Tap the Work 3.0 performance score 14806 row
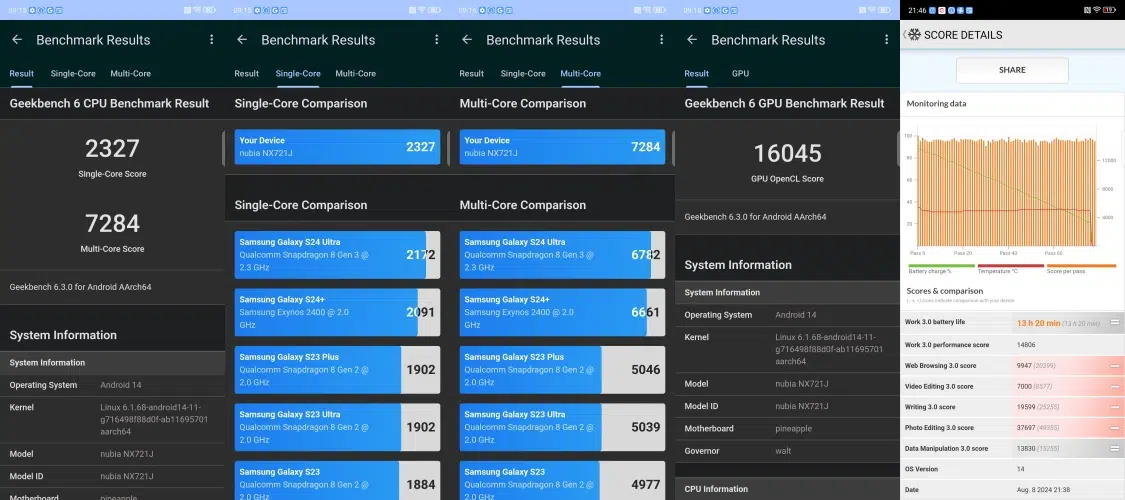Viewport: 1125px width, 500px height. click(1012, 344)
